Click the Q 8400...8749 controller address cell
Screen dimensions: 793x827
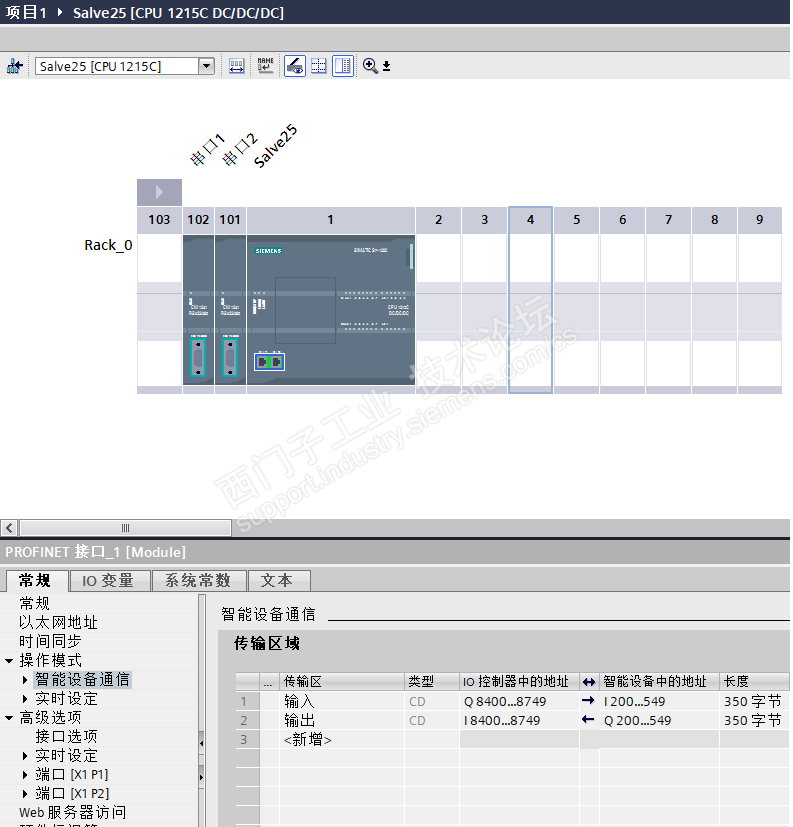tap(519, 701)
